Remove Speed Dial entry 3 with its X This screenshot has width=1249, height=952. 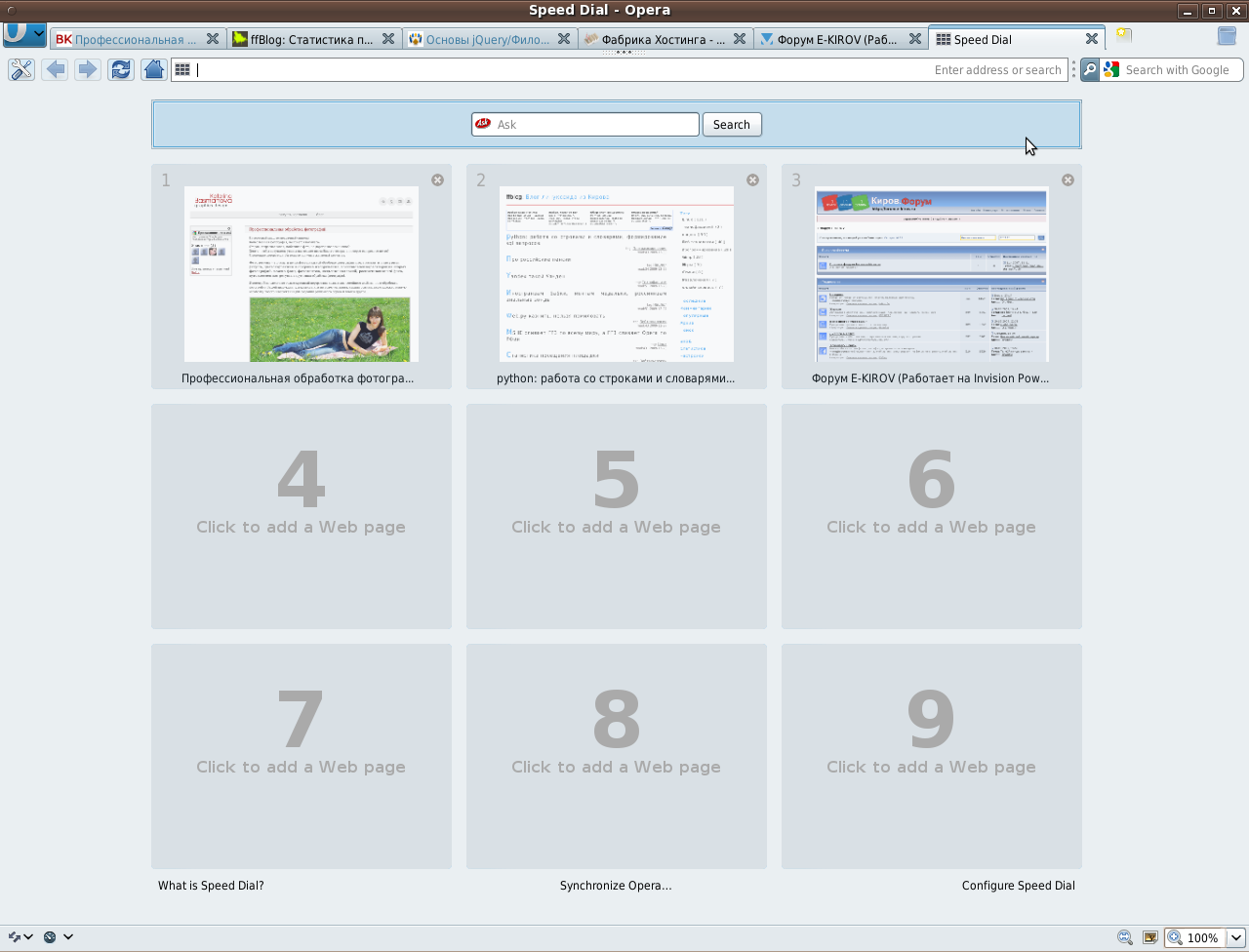point(1068,179)
